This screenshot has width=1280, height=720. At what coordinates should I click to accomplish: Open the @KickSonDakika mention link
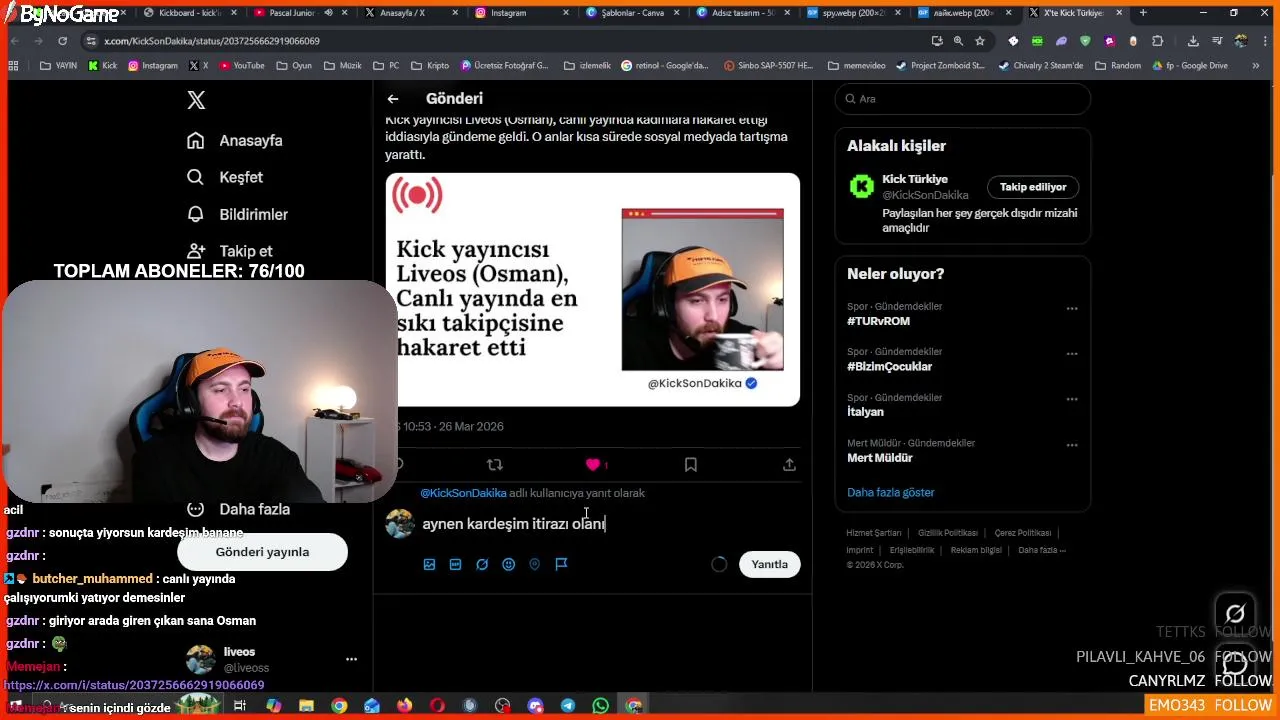[x=463, y=493]
